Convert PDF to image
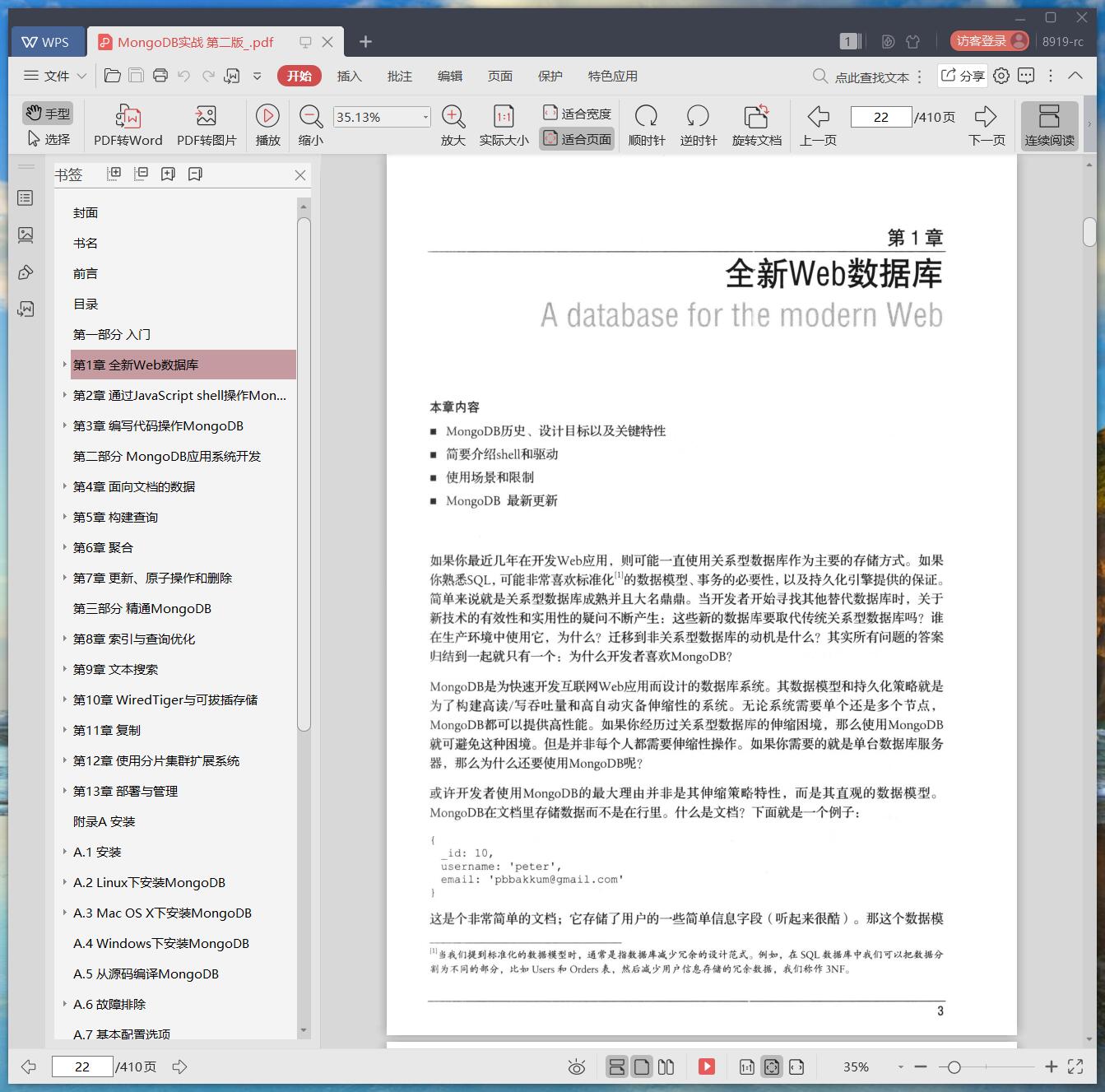This screenshot has width=1105, height=1092. [207, 125]
